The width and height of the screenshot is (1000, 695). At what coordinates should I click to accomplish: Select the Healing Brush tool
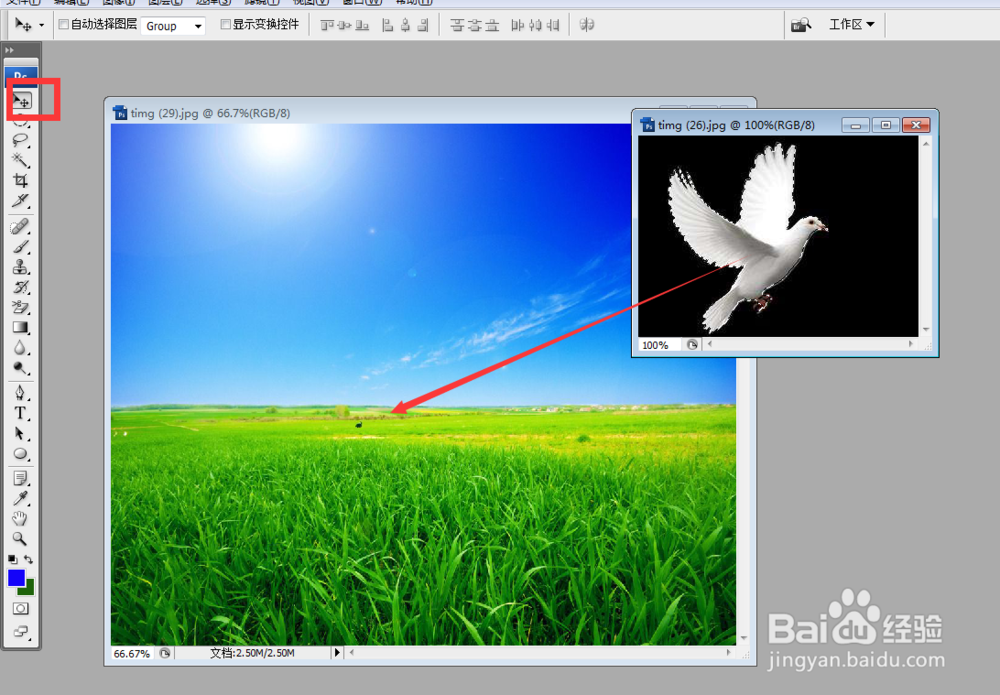click(x=20, y=227)
